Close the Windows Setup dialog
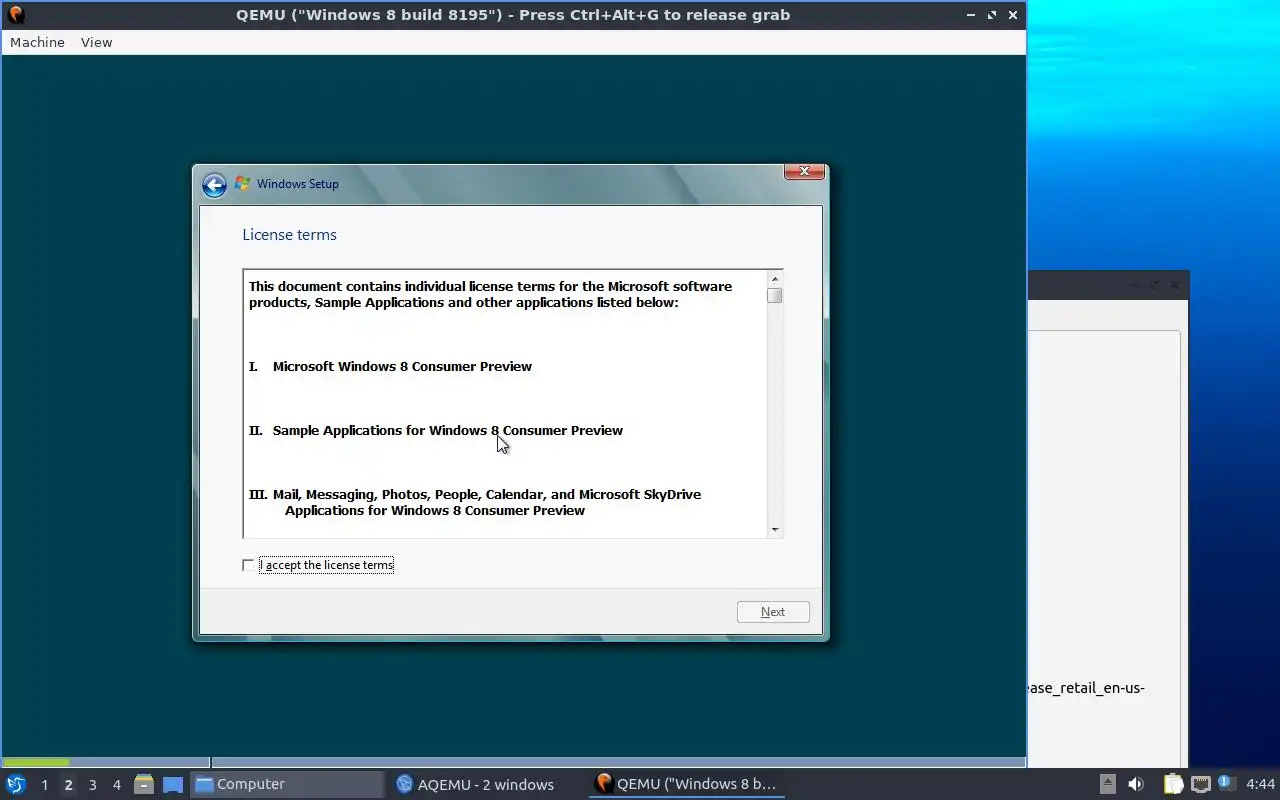 pos(804,172)
